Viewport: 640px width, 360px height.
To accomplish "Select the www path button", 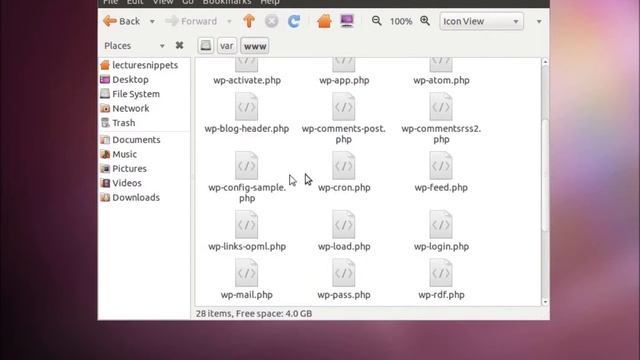I will tap(255, 46).
